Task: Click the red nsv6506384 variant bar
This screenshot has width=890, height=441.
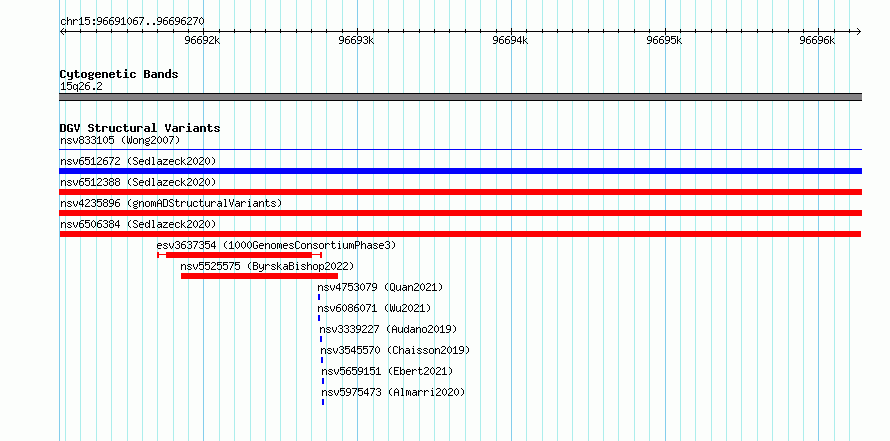Action: click(x=460, y=234)
